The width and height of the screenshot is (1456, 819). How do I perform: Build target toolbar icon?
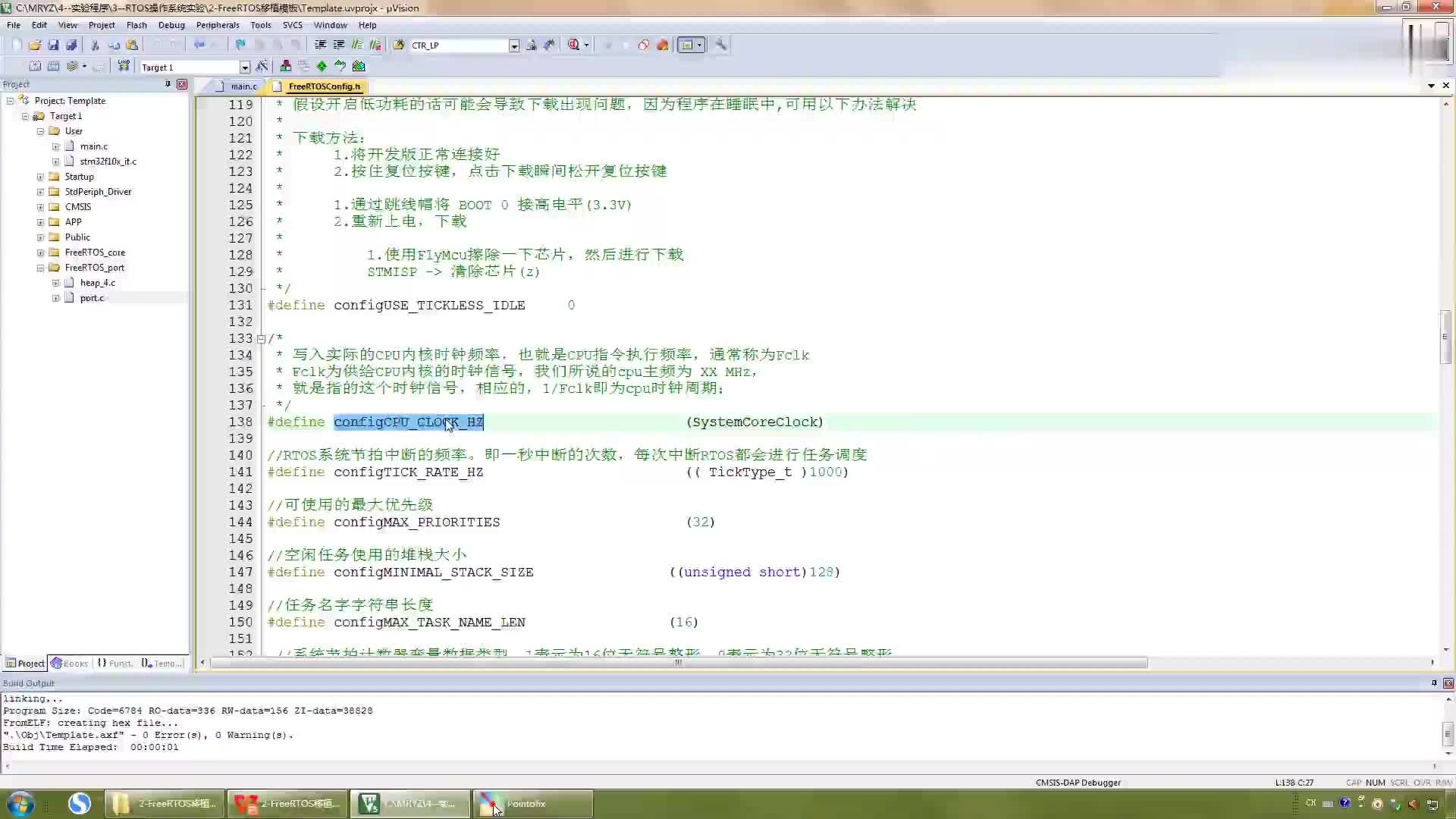coord(35,66)
